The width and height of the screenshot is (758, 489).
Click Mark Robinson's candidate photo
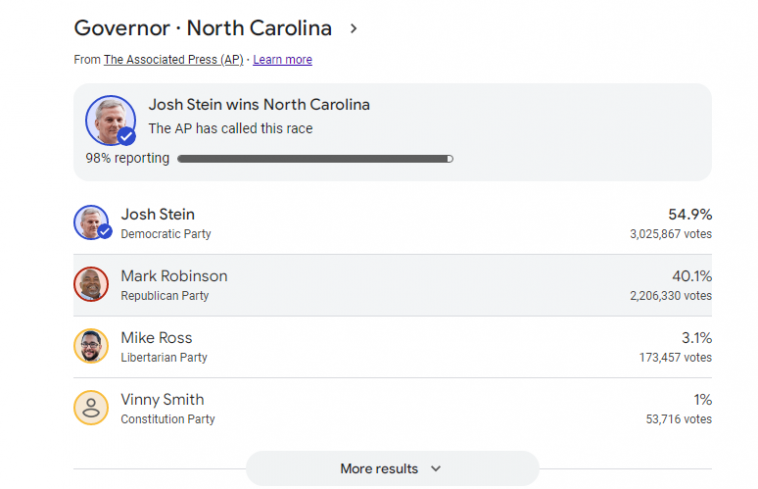point(91,284)
